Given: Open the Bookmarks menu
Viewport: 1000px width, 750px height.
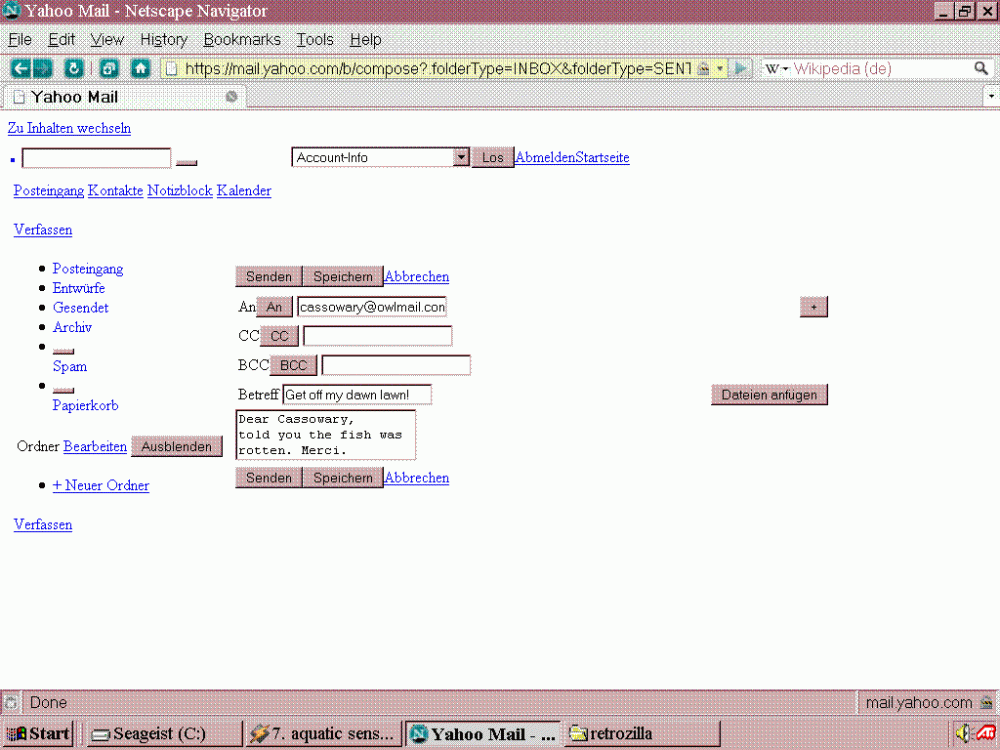Looking at the screenshot, I should [x=242, y=40].
